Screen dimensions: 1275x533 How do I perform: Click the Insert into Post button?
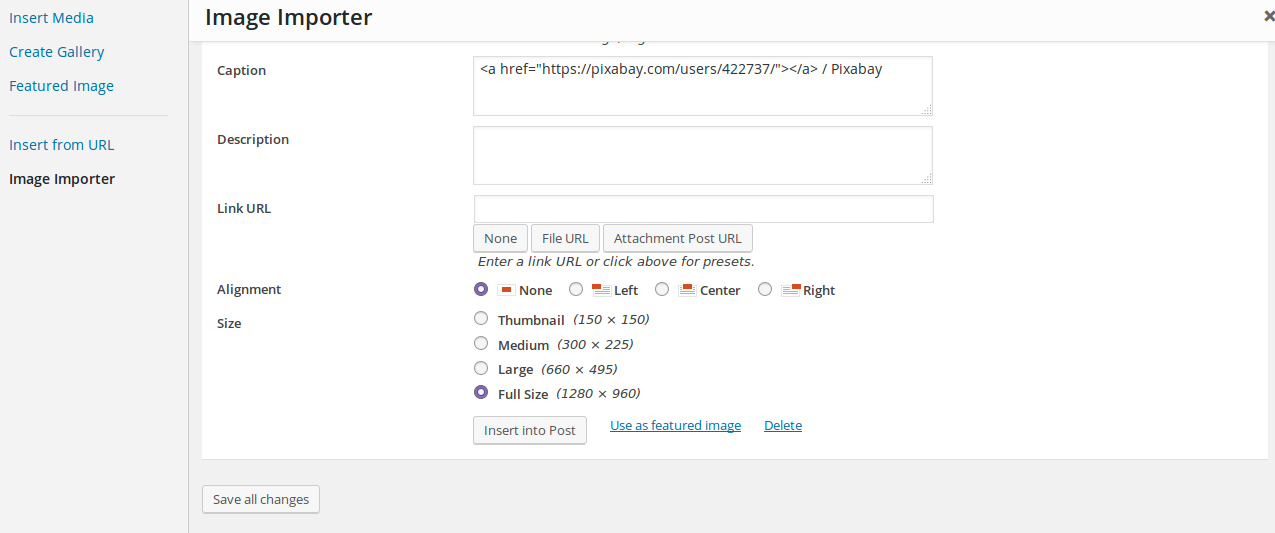pos(530,430)
